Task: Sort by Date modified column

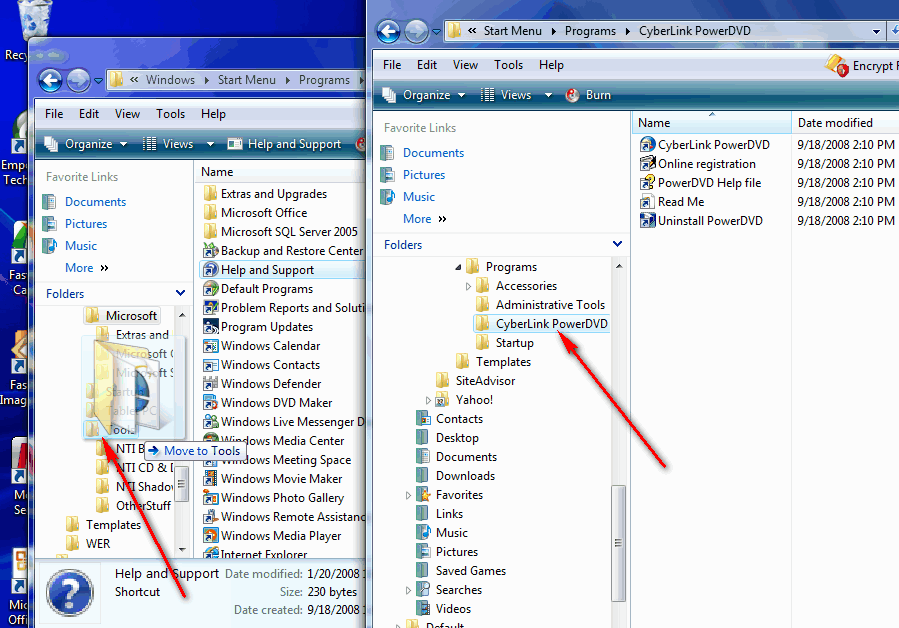Action: pos(845,123)
